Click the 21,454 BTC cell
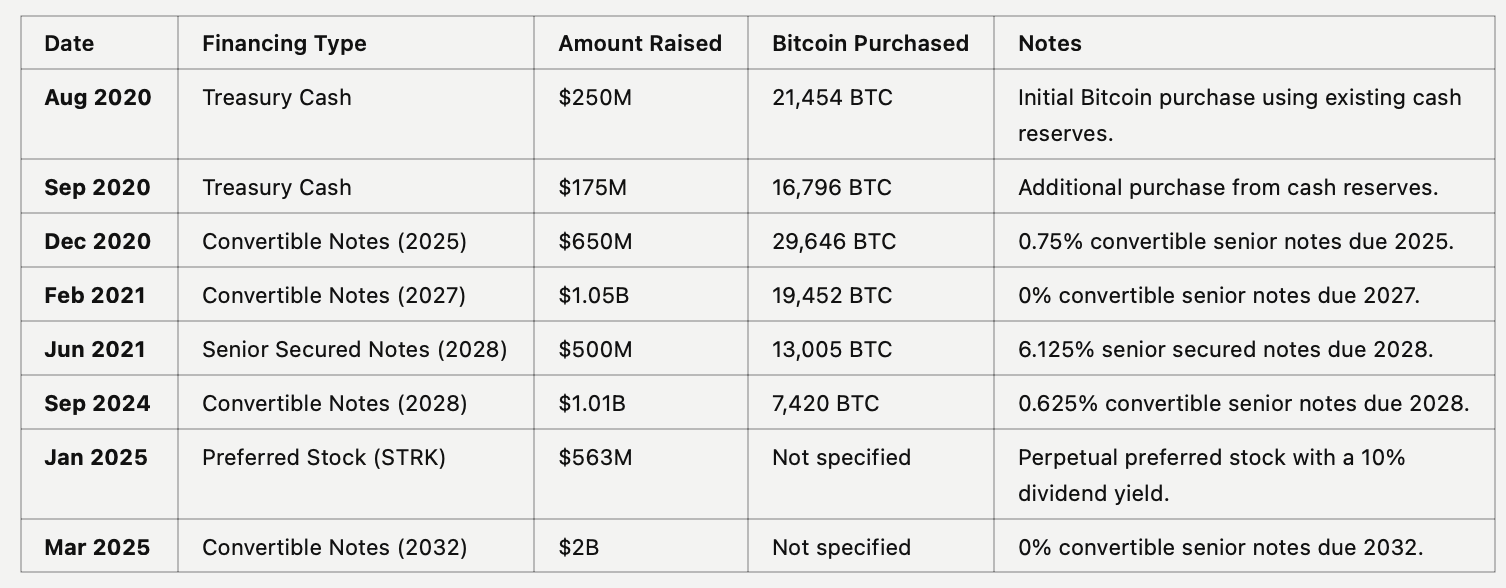The width and height of the screenshot is (1506, 588). [832, 98]
